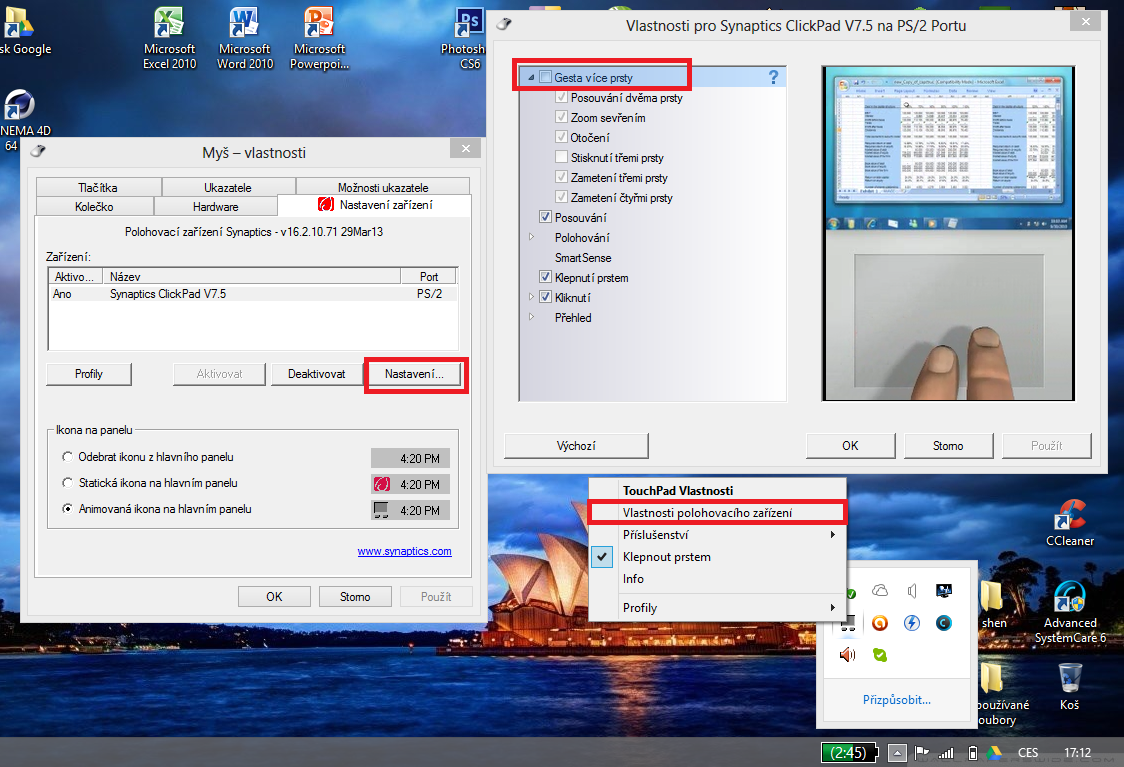This screenshot has height=767, width=1124.
Task: Uncheck the 'Posouvání' checkbox
Action: click(546, 217)
